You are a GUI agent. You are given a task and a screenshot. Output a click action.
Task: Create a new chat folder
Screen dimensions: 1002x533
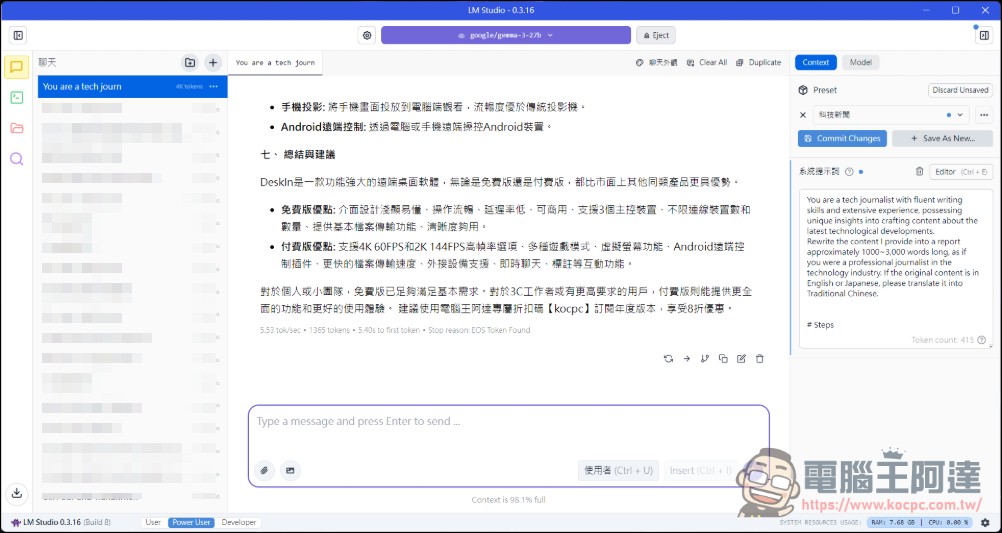(x=190, y=63)
